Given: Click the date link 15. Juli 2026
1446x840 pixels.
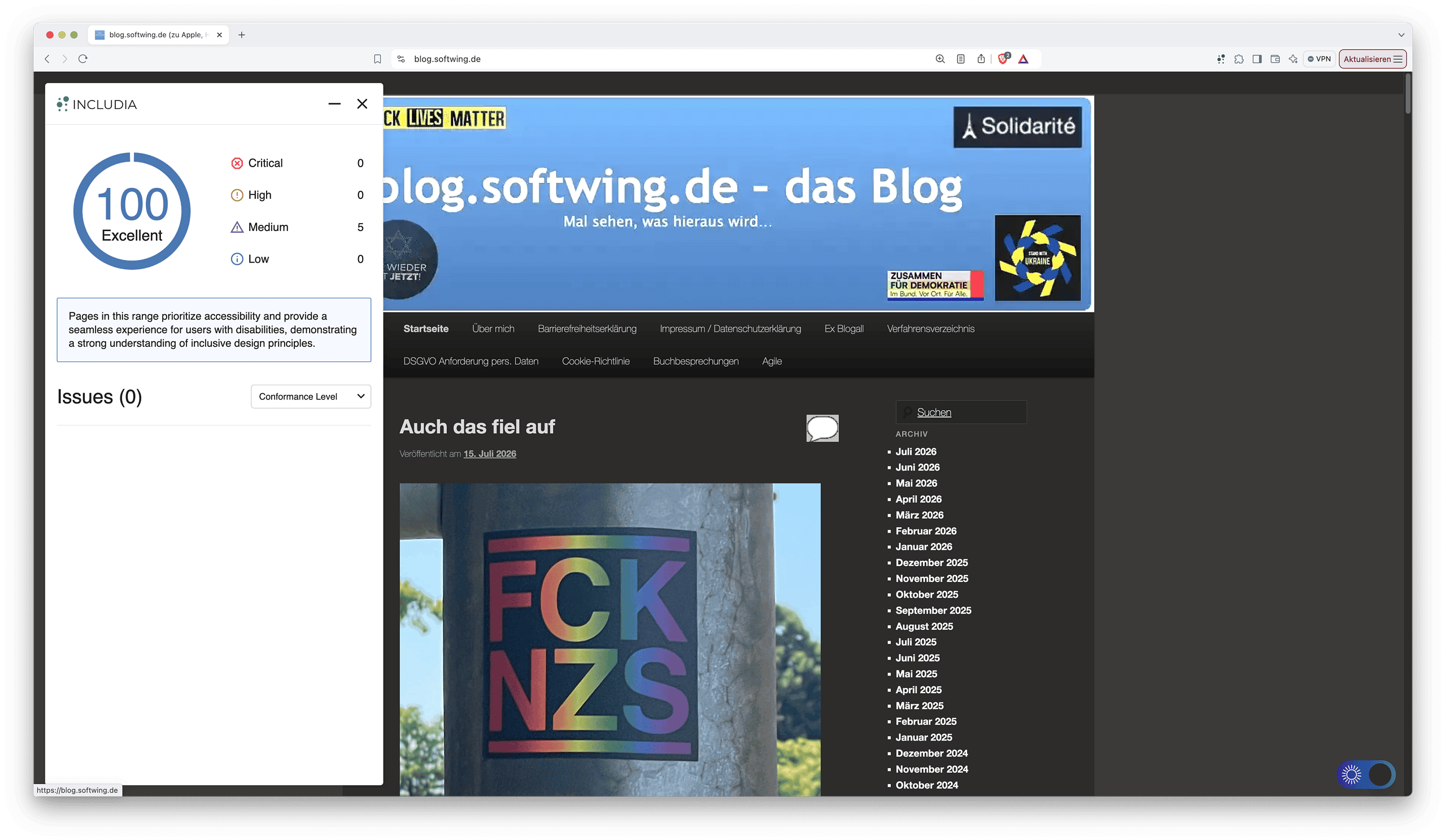Looking at the screenshot, I should coord(490,454).
